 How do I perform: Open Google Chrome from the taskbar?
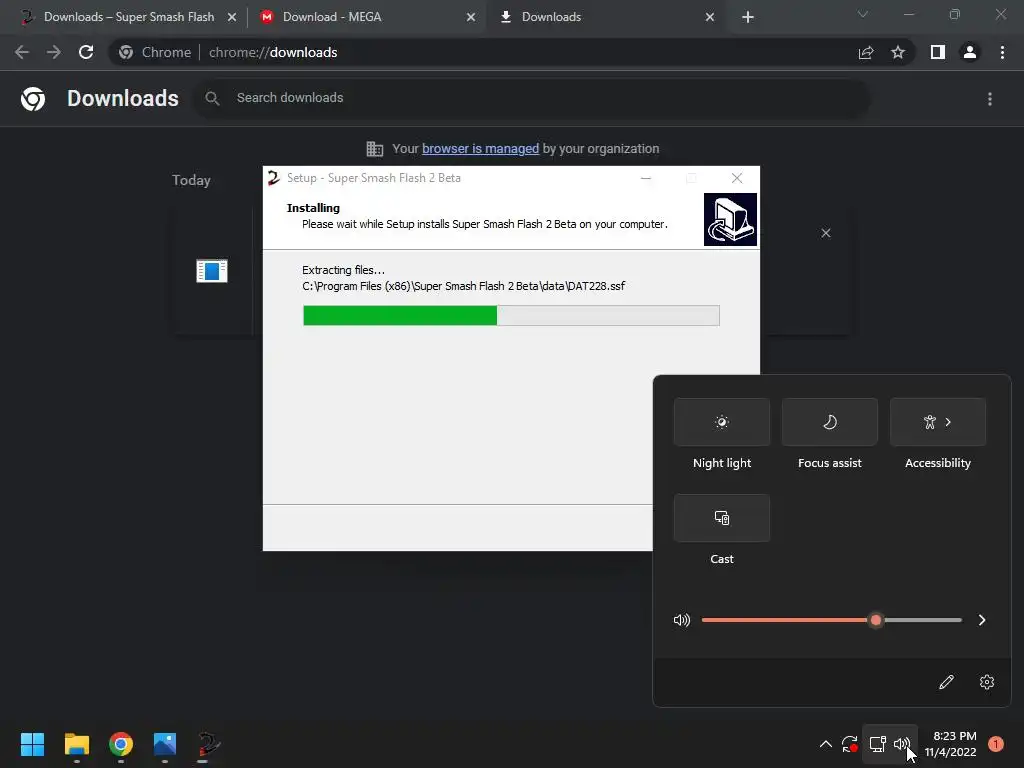pyautogui.click(x=121, y=744)
